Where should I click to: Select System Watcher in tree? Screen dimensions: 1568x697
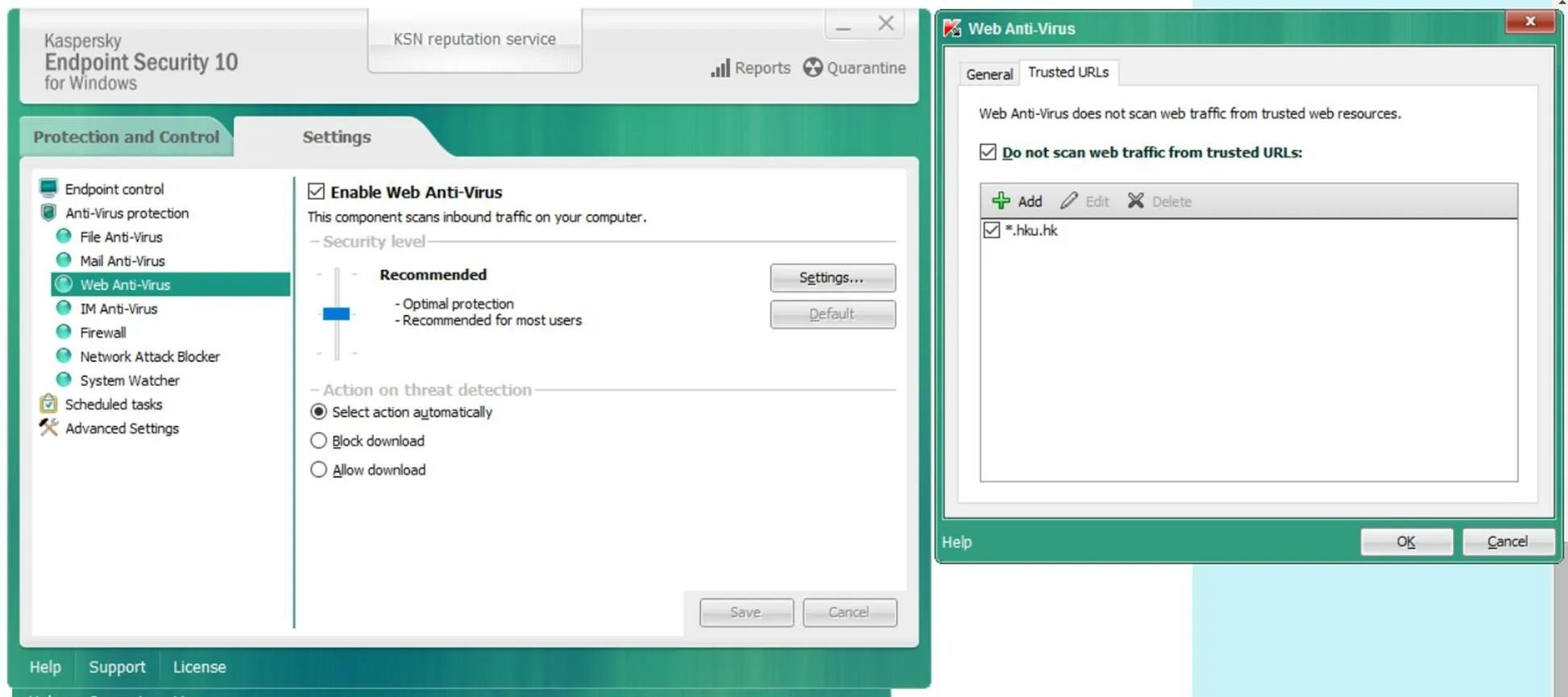point(130,380)
